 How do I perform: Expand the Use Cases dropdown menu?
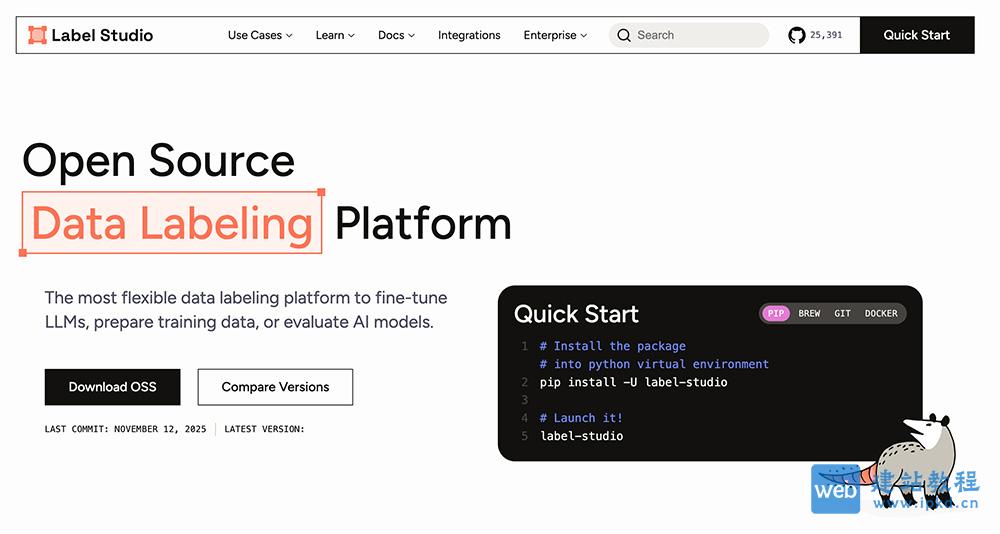click(260, 35)
